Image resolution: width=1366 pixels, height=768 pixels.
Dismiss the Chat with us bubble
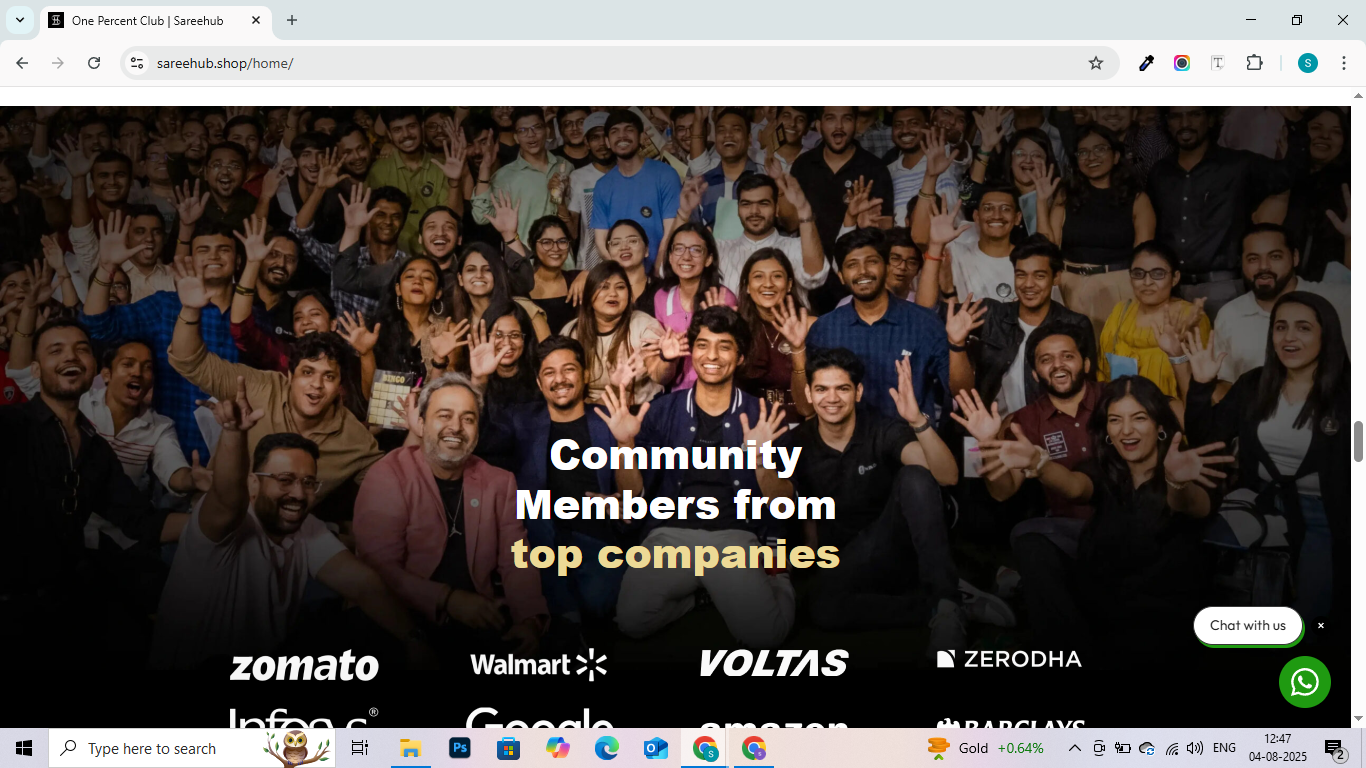click(x=1321, y=626)
